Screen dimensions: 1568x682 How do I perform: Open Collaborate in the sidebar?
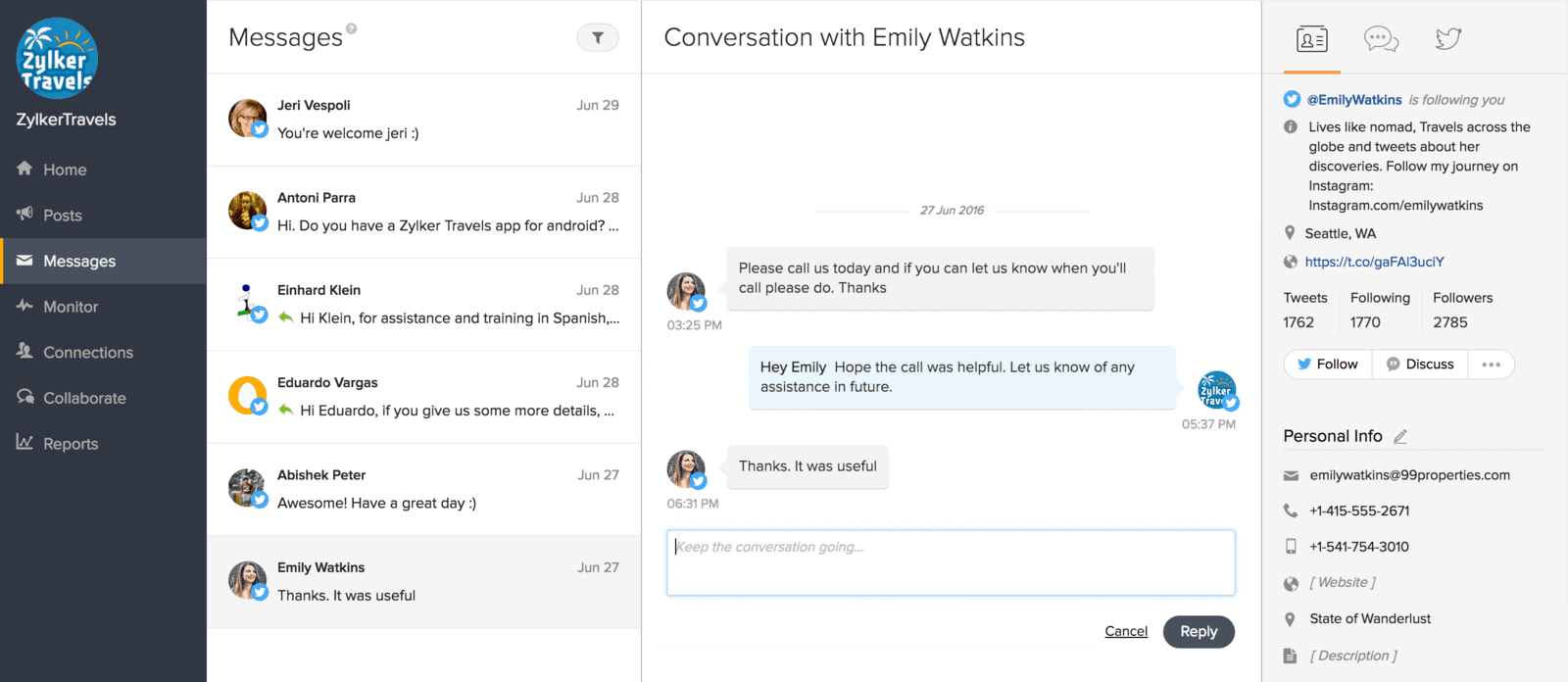pos(103,398)
